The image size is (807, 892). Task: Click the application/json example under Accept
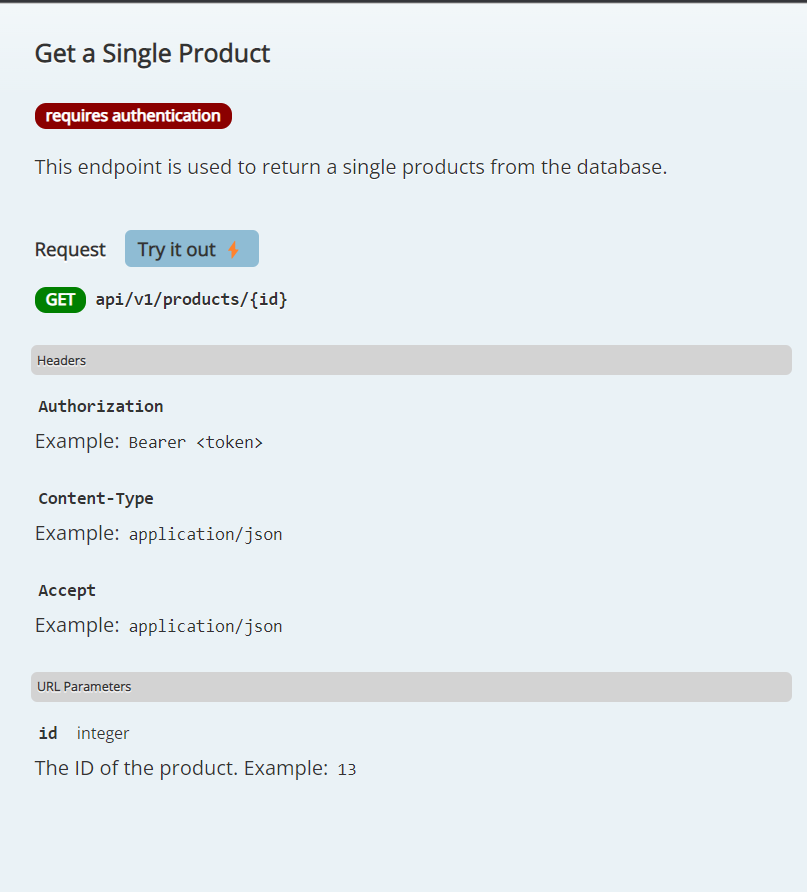click(205, 625)
